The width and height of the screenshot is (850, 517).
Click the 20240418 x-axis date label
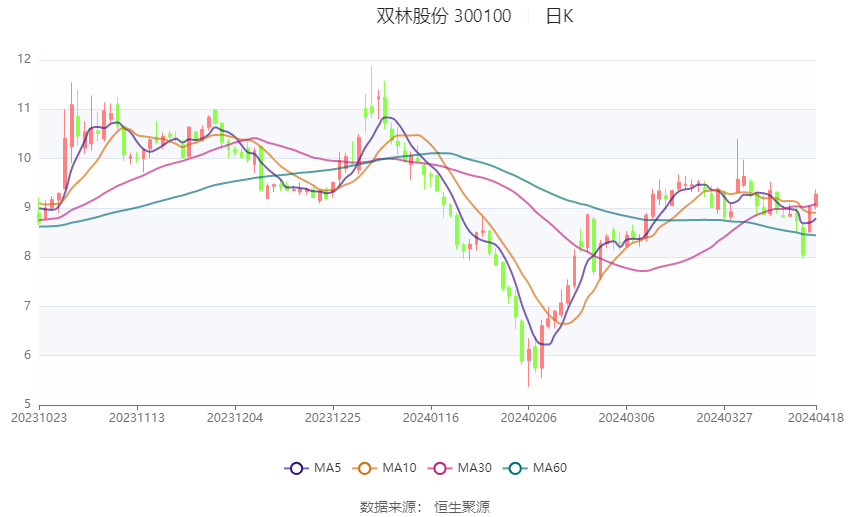816,418
